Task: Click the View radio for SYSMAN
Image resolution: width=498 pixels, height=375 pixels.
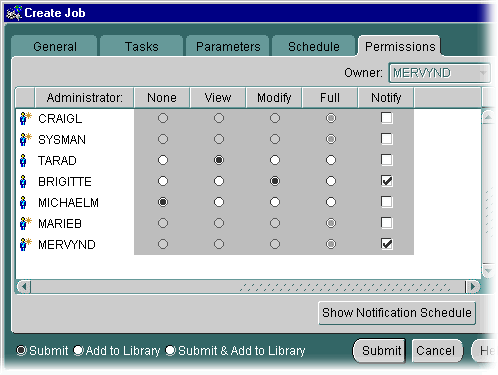Action: [219, 139]
